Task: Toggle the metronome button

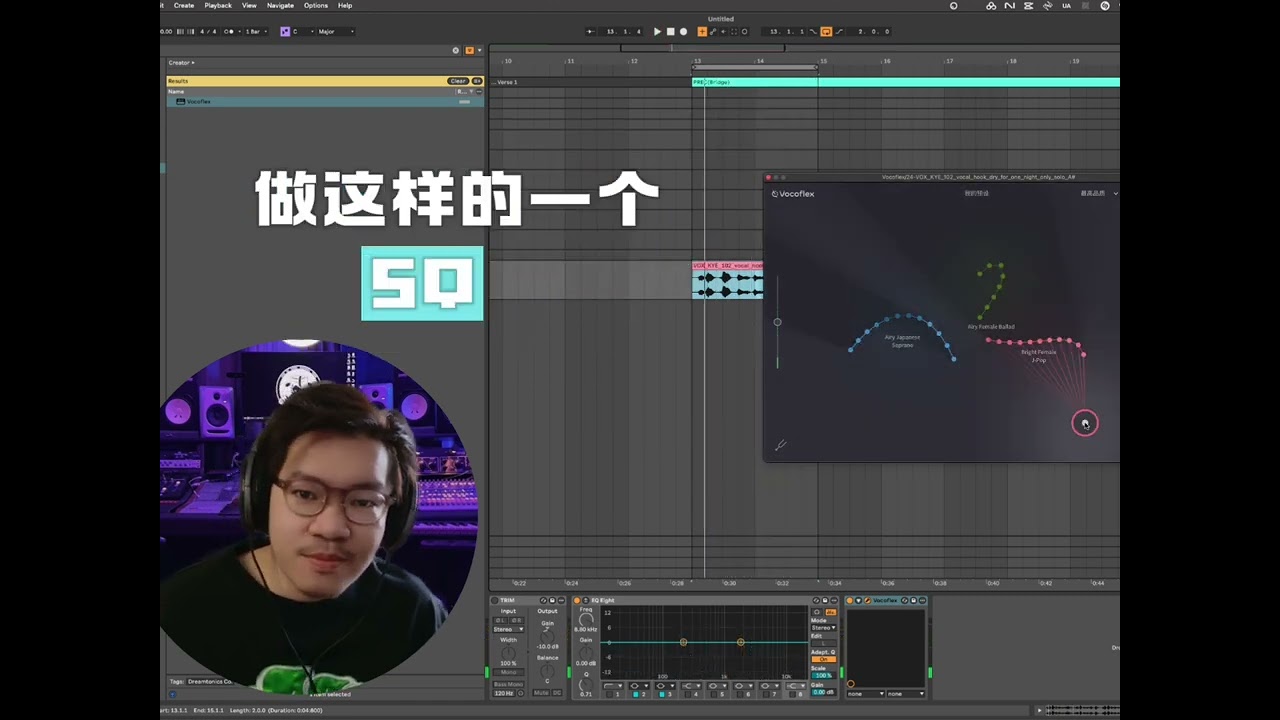Action: click(229, 31)
